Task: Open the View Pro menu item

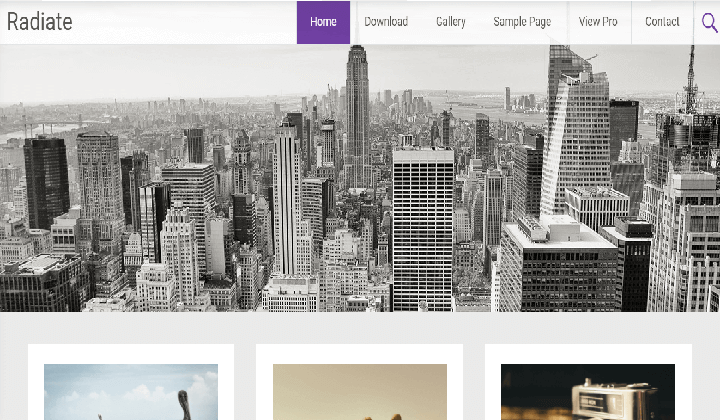Action: point(598,22)
